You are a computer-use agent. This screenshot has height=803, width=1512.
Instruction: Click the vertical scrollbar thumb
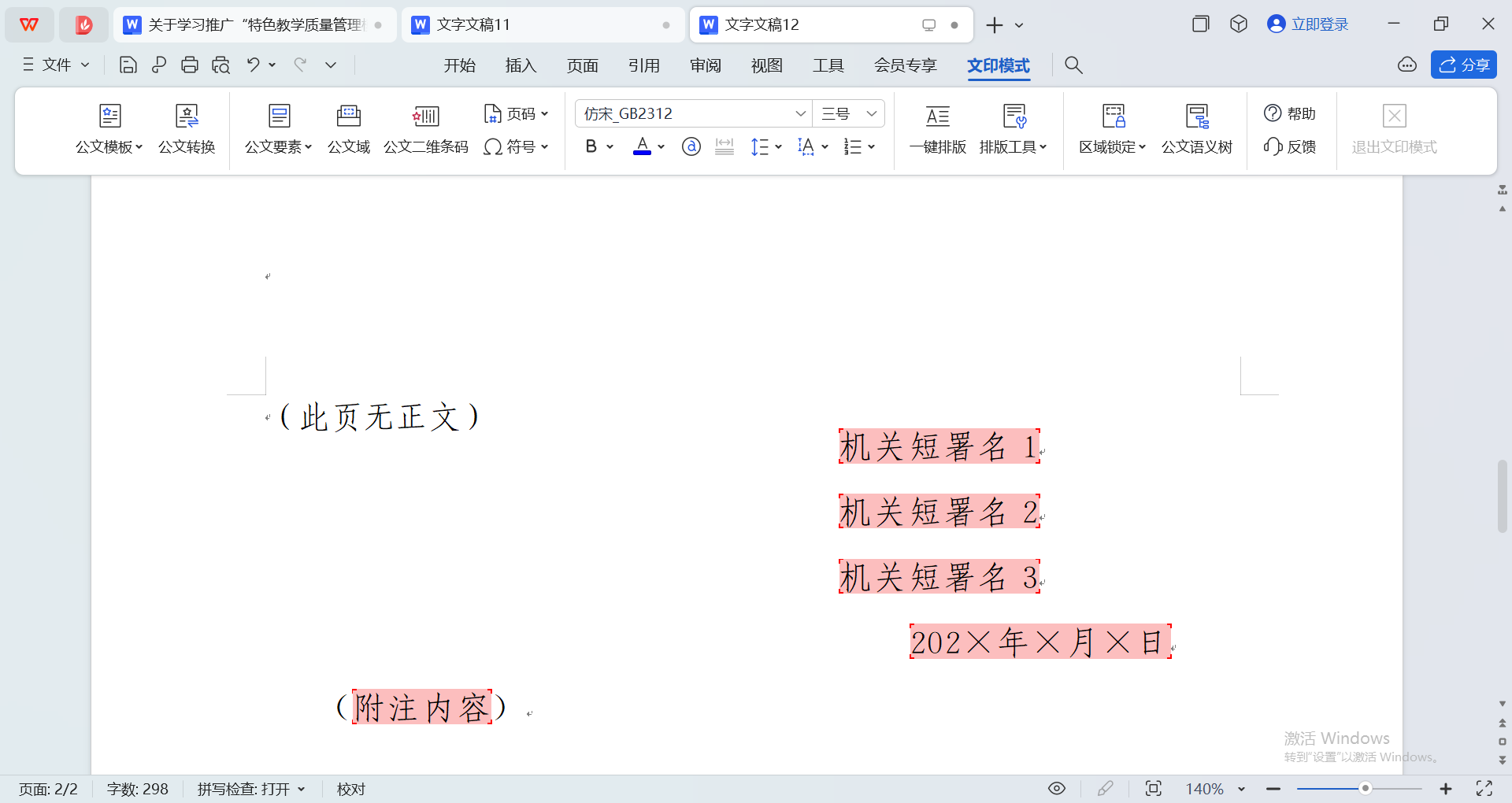tap(1503, 496)
